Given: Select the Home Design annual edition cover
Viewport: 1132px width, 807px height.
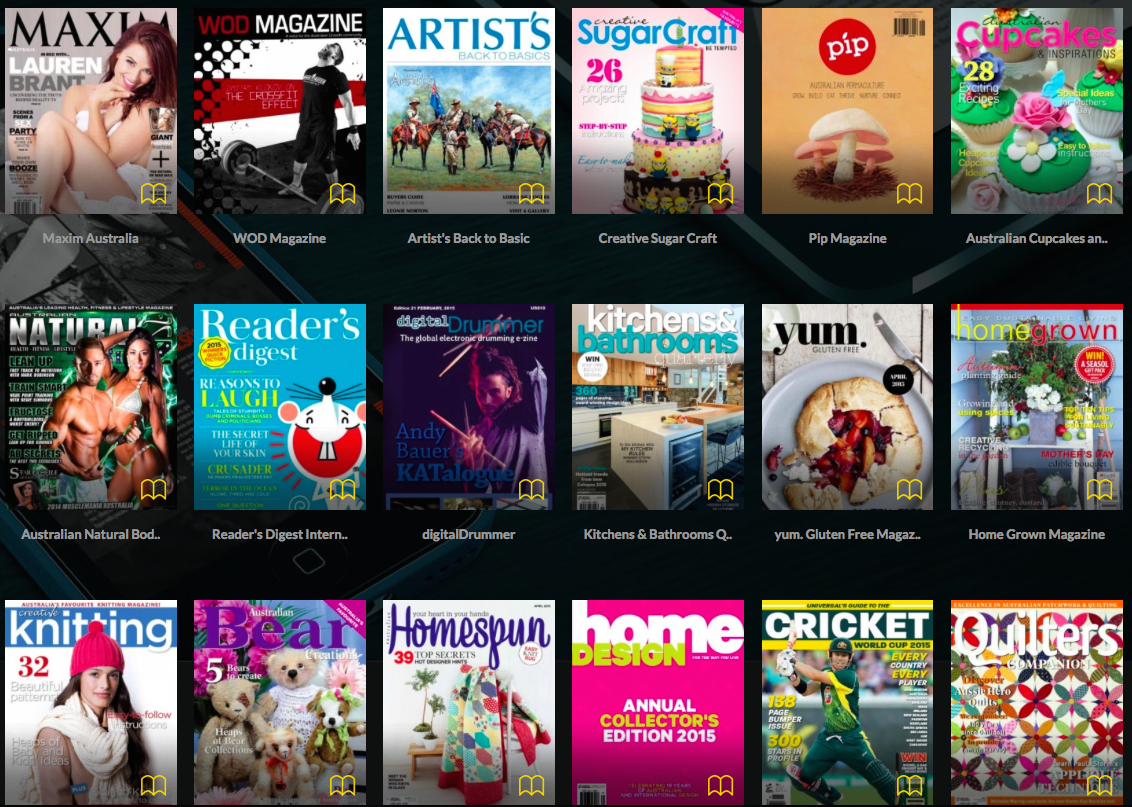Looking at the screenshot, I should (658, 700).
